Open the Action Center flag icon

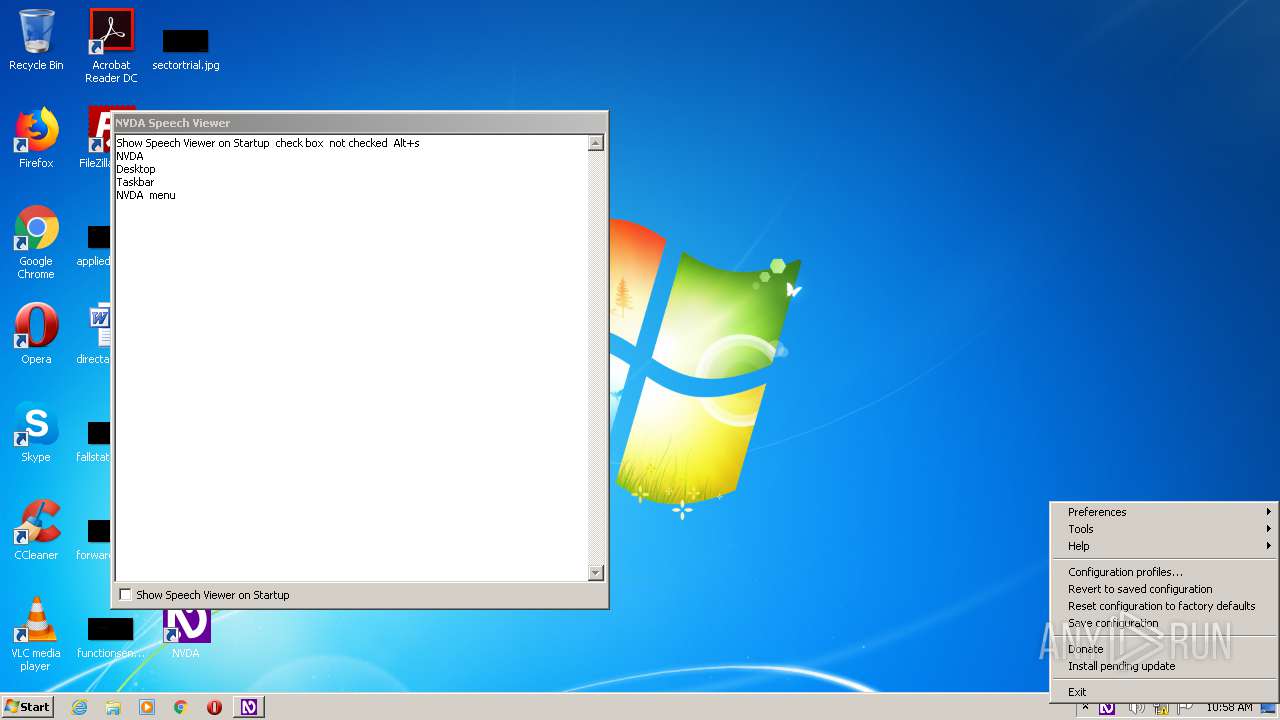(x=1185, y=707)
